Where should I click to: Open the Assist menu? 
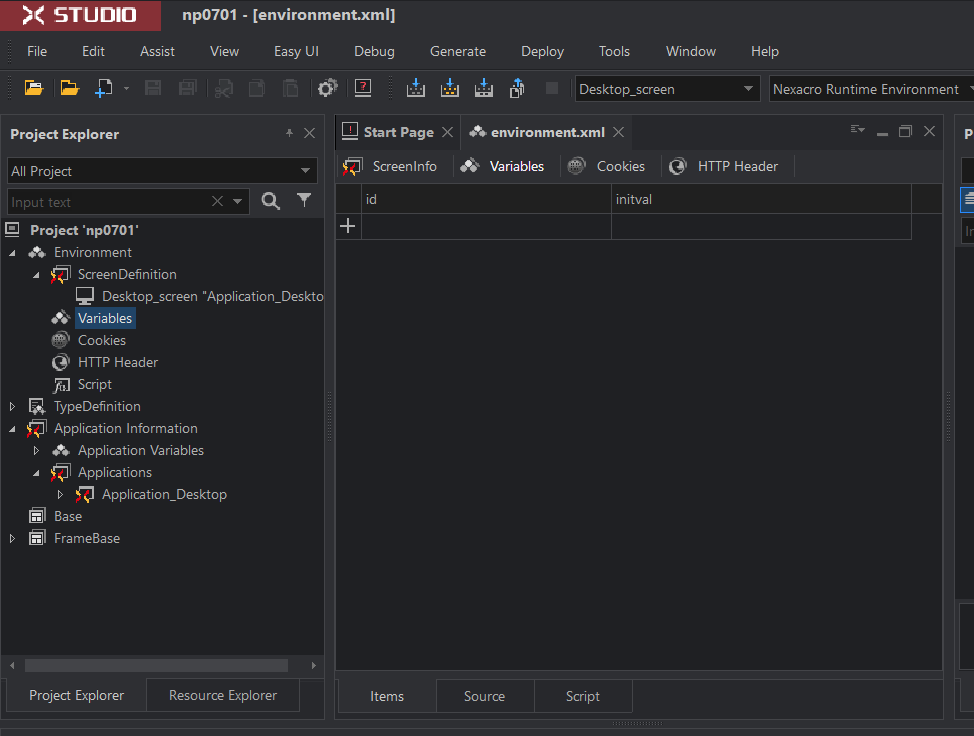pos(157,52)
